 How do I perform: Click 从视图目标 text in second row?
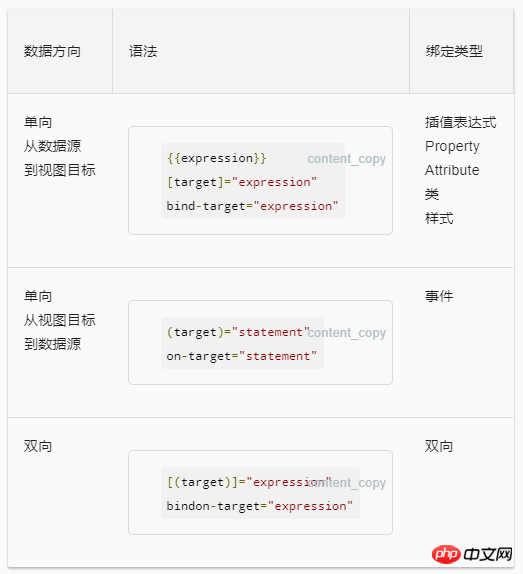pos(60,320)
